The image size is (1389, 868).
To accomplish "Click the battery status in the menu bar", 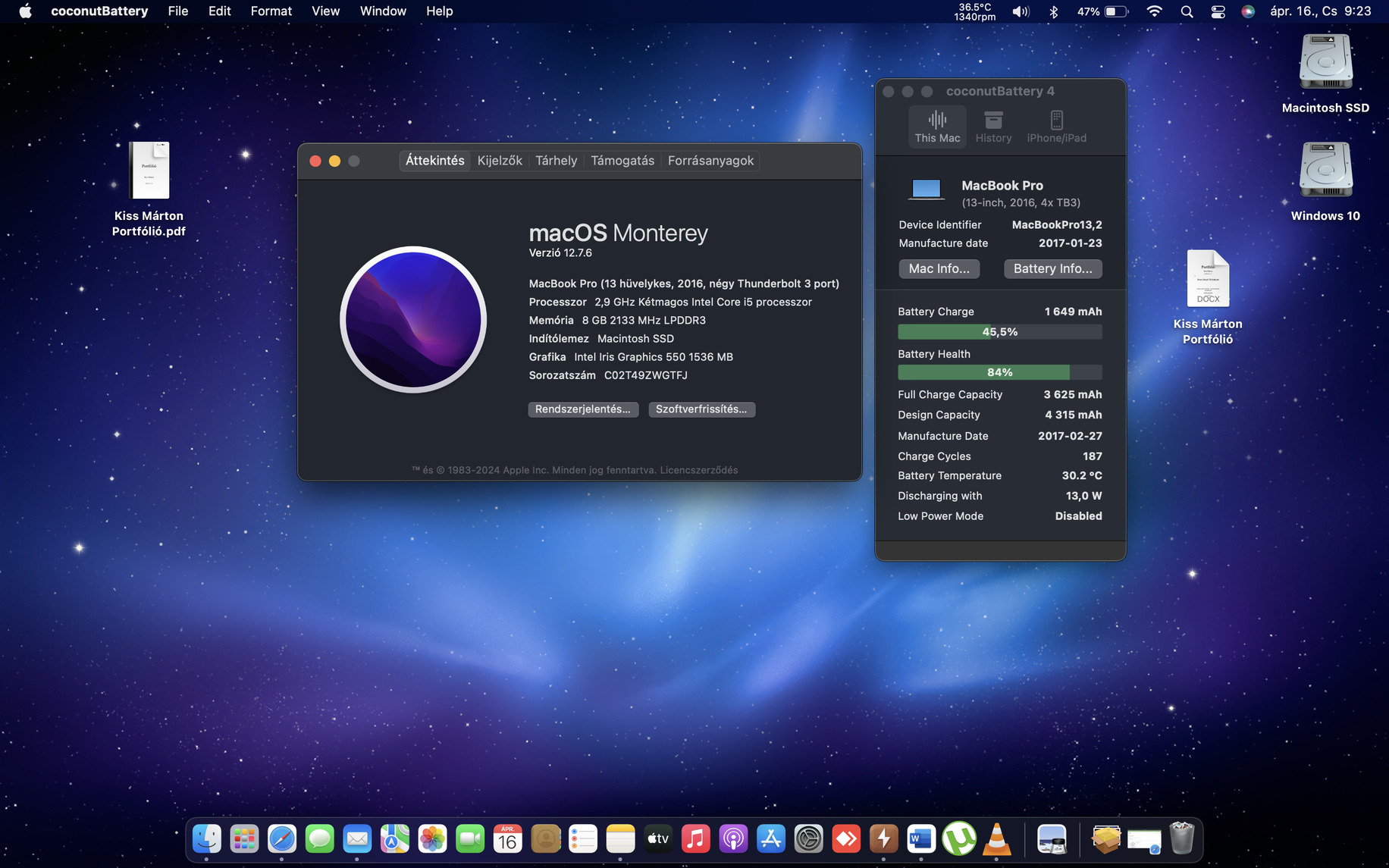I will [x=1103, y=11].
